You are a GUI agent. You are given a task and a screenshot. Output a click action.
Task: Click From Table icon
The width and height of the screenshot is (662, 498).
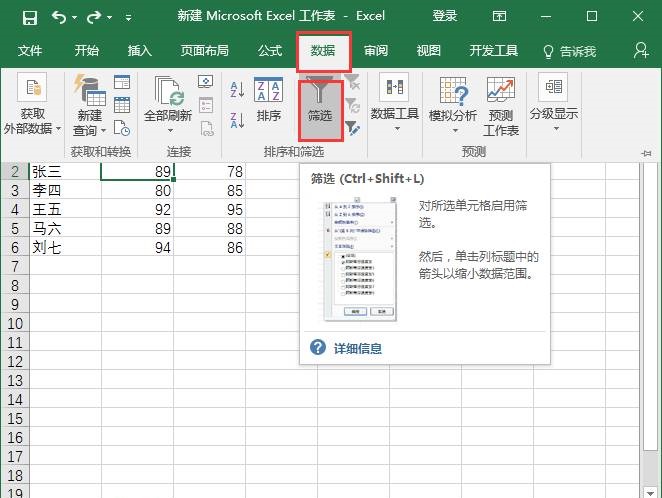coord(122,105)
